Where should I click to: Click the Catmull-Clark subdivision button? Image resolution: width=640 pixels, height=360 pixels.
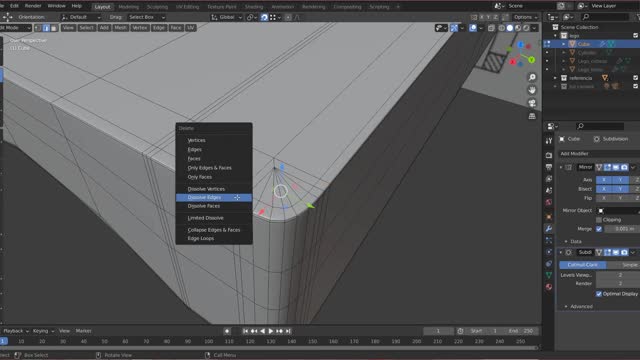click(582, 265)
